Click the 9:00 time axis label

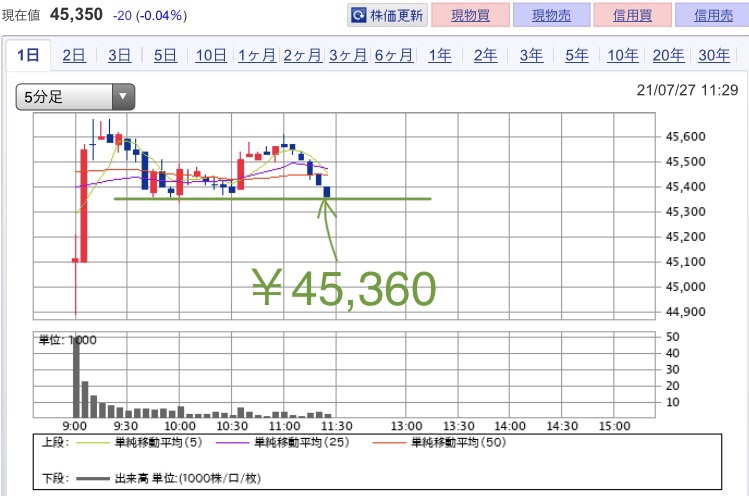click(75, 426)
